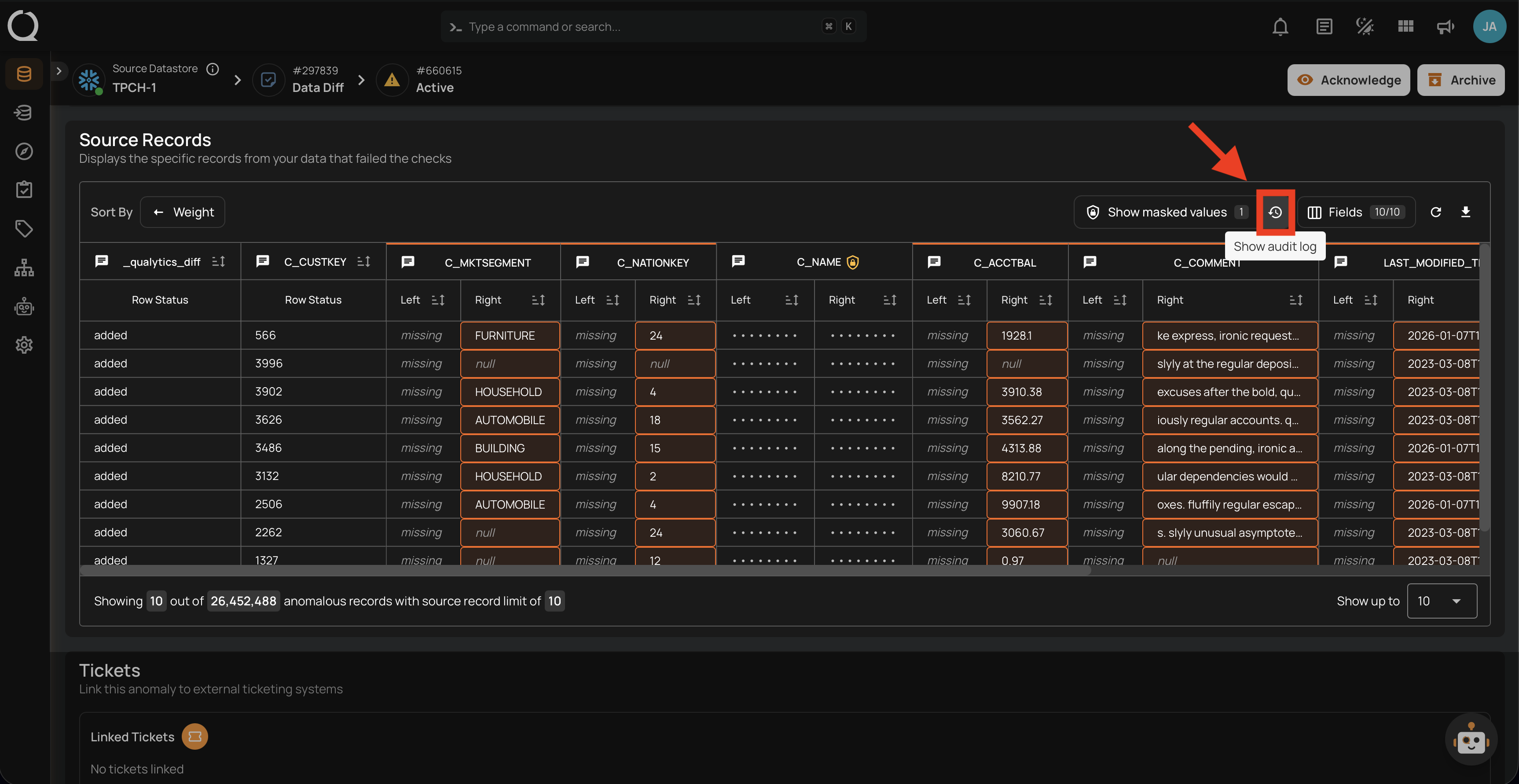The width and height of the screenshot is (1519, 784).
Task: Sort C_NAME Right sub-column
Action: tap(890, 300)
